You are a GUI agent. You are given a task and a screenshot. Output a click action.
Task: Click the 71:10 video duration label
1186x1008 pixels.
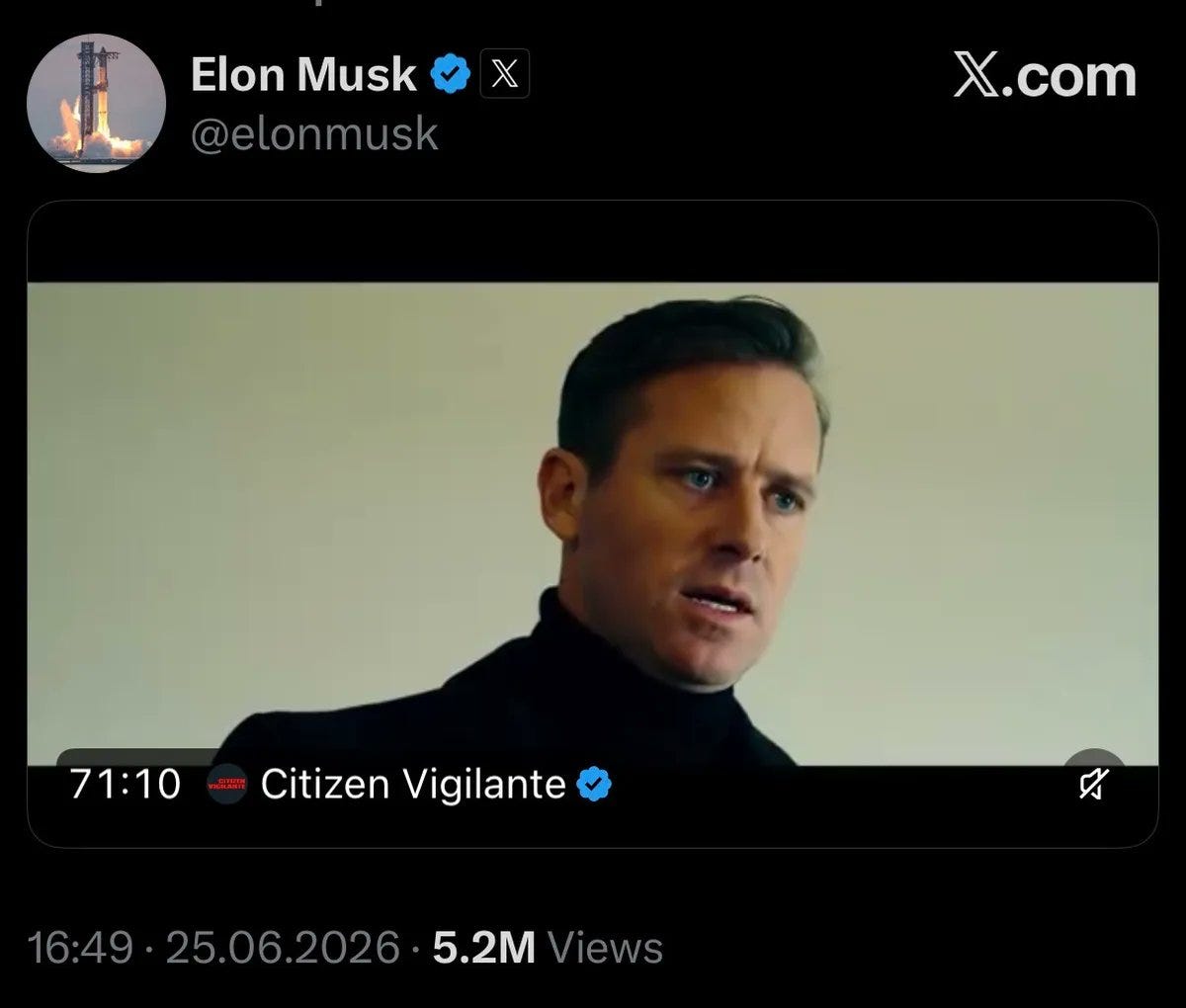126,785
